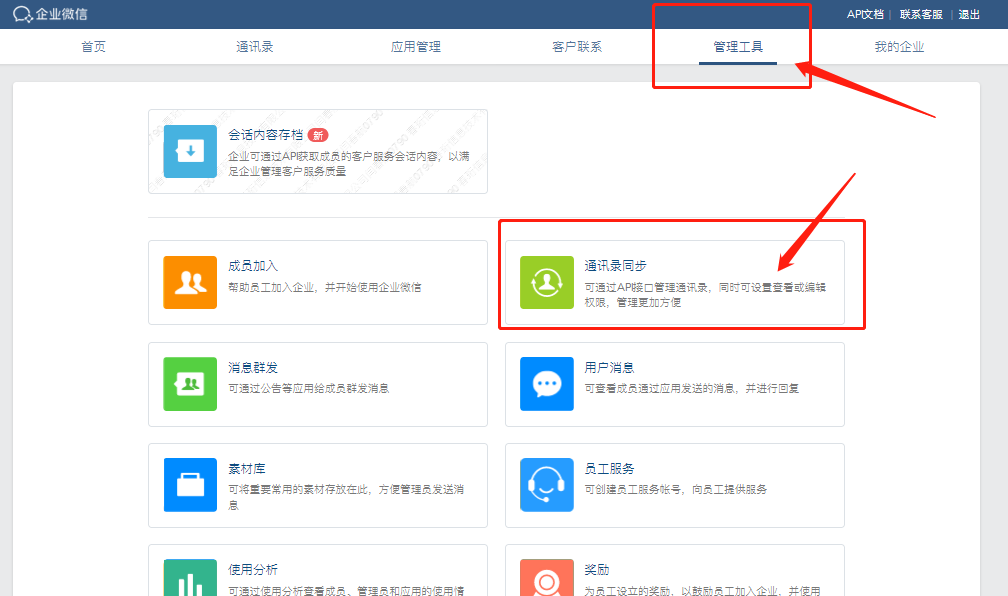The image size is (1008, 596).
Task: Click the blue 用户消息 chat bubble icon
Action: pyautogui.click(x=546, y=384)
